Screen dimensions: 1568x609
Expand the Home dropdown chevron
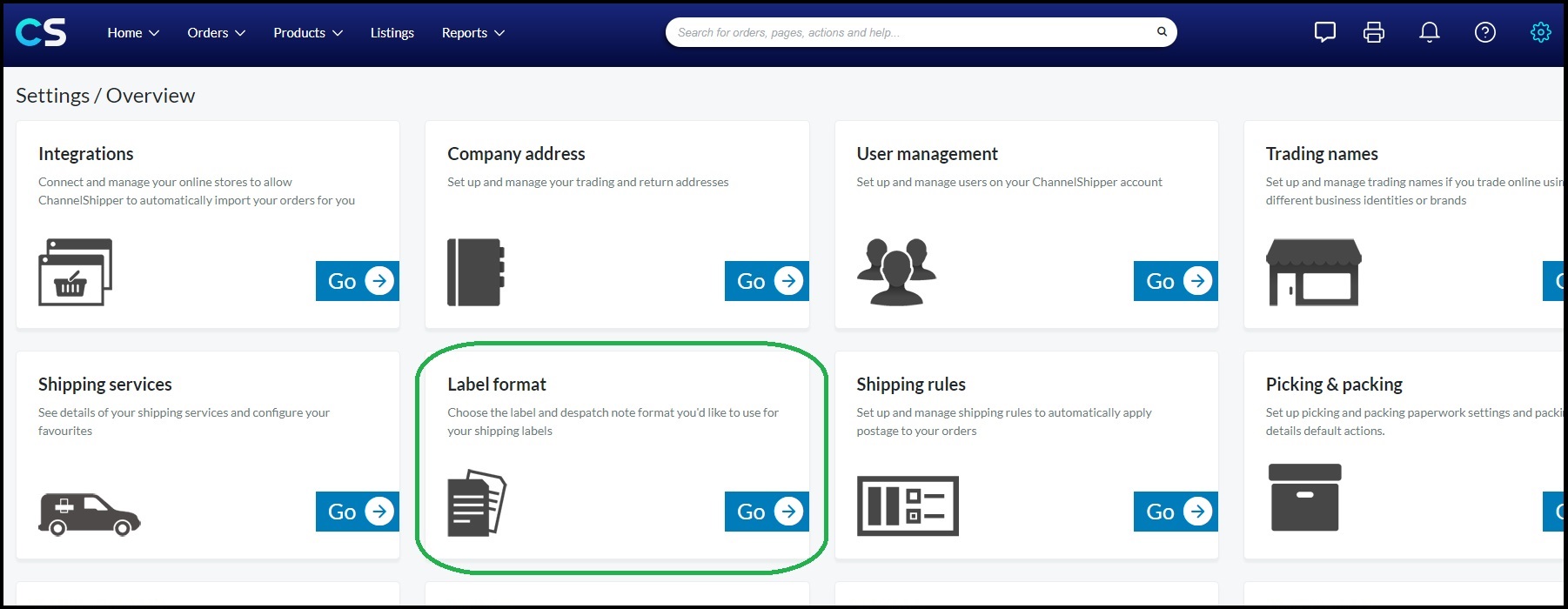coord(154,33)
